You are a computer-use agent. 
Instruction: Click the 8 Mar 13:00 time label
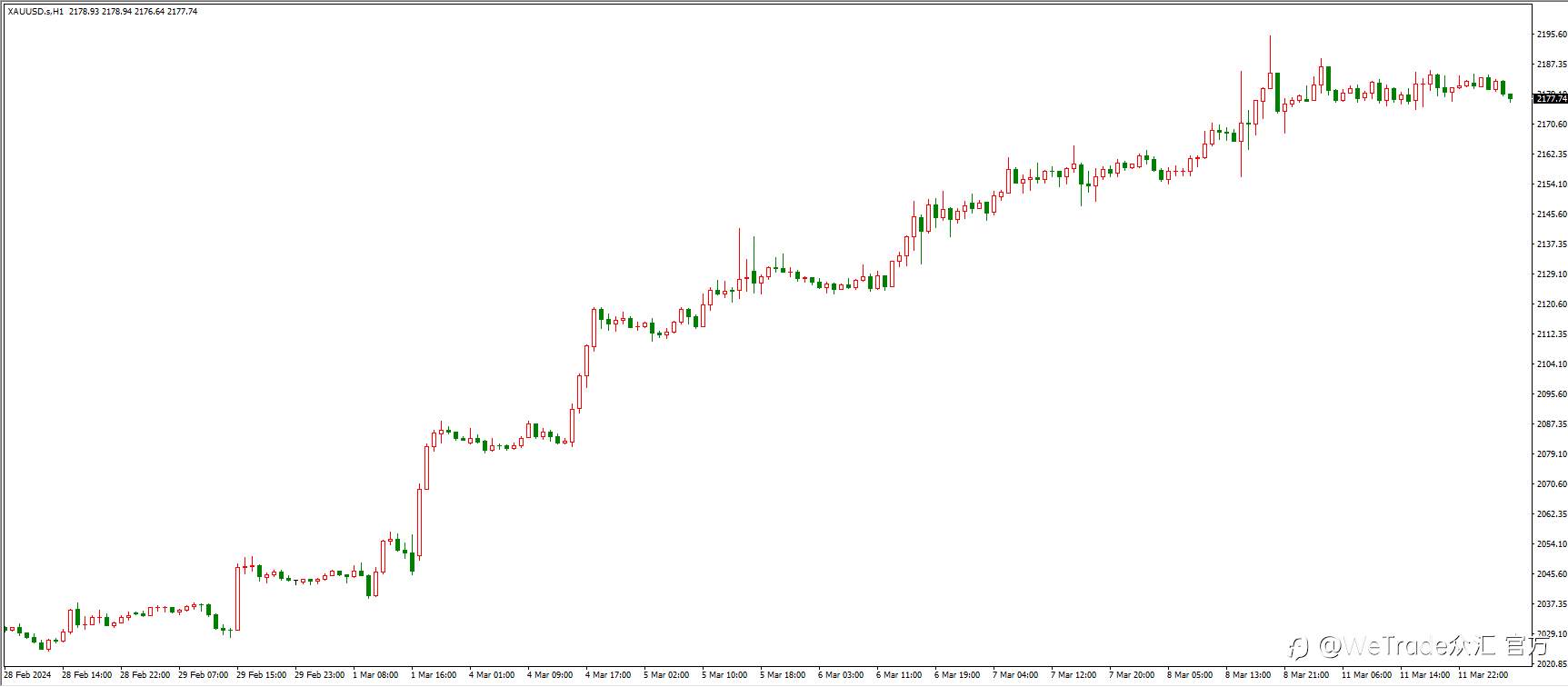coord(1248,675)
